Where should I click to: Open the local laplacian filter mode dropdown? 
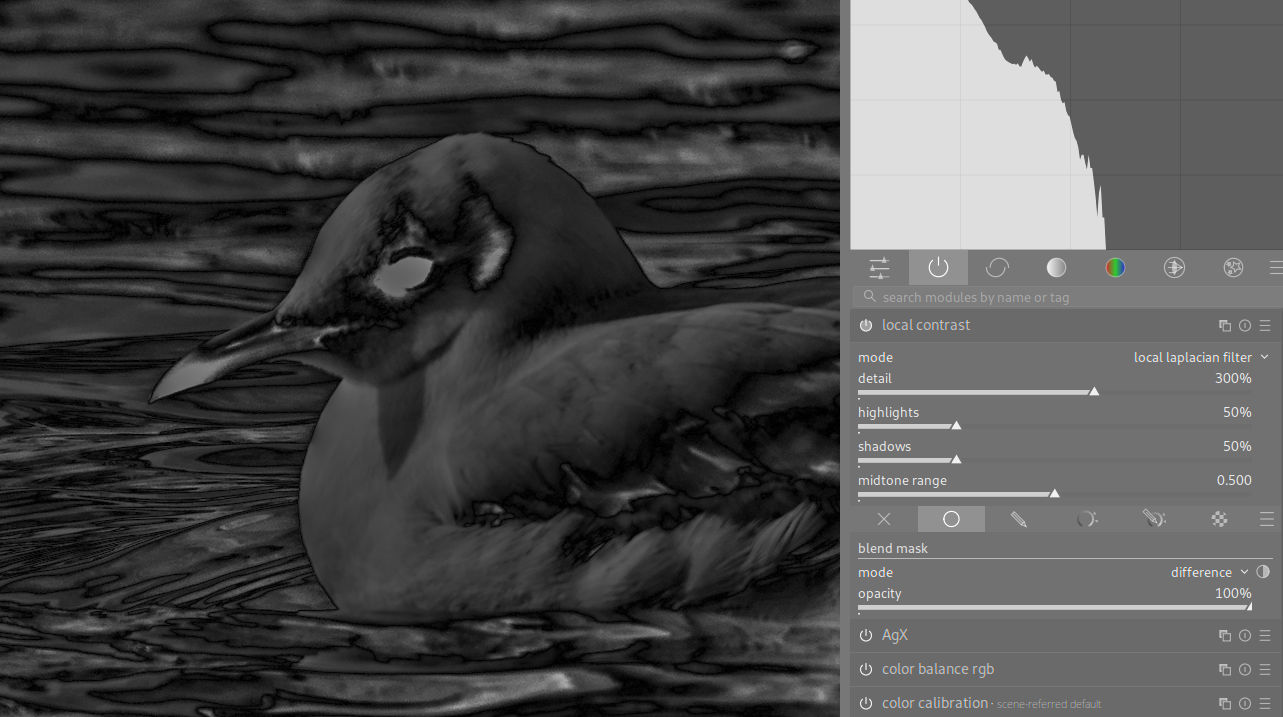pos(1200,357)
